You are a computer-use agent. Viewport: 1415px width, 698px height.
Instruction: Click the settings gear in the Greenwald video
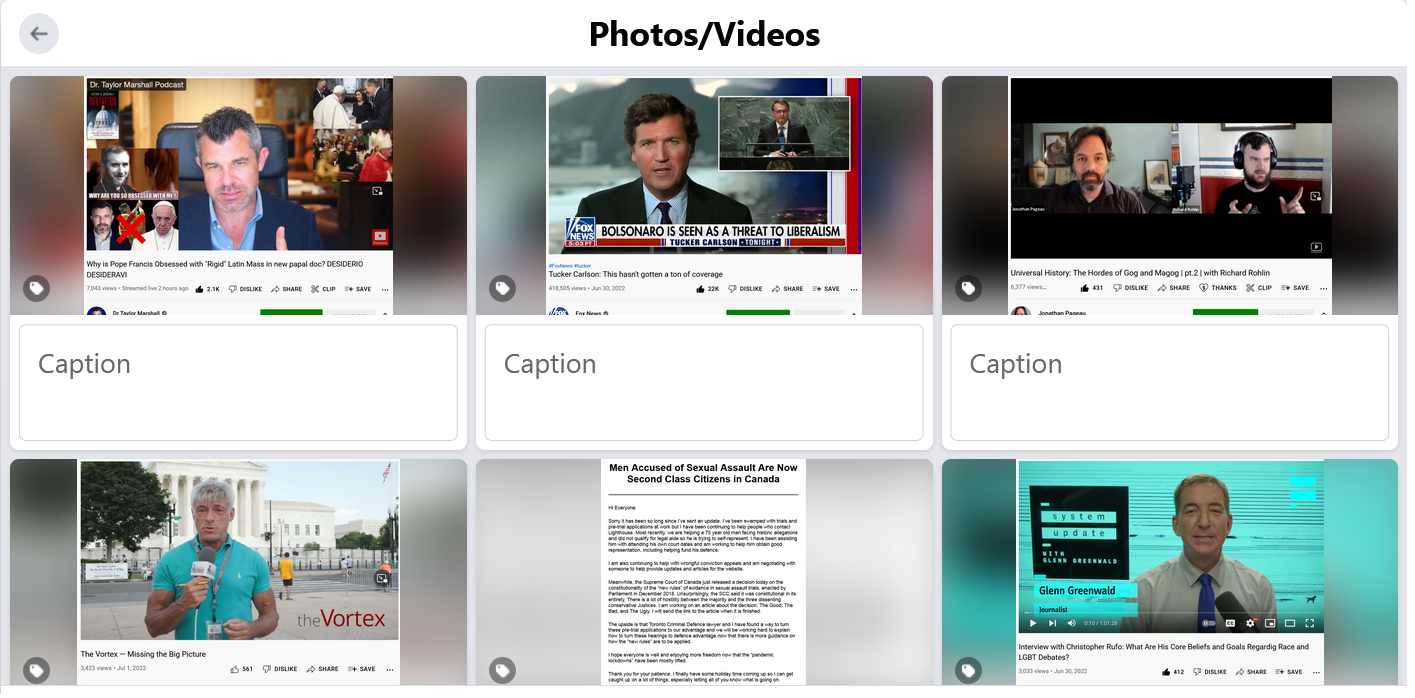tap(1250, 623)
